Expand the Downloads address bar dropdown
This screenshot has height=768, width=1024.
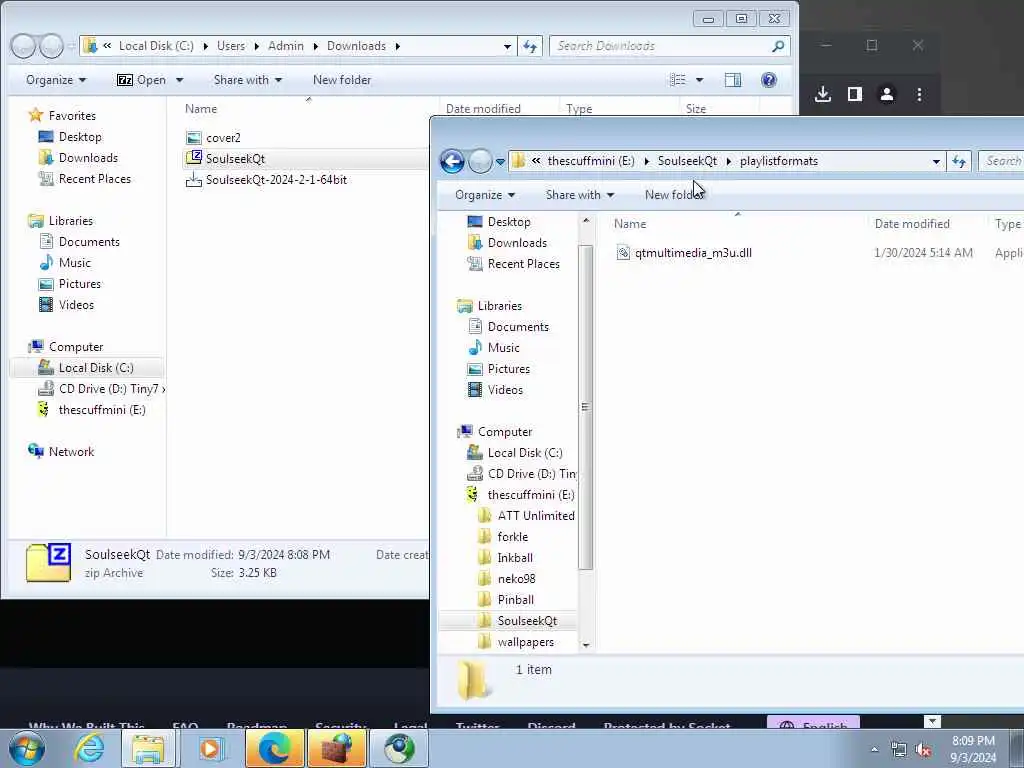(507, 46)
